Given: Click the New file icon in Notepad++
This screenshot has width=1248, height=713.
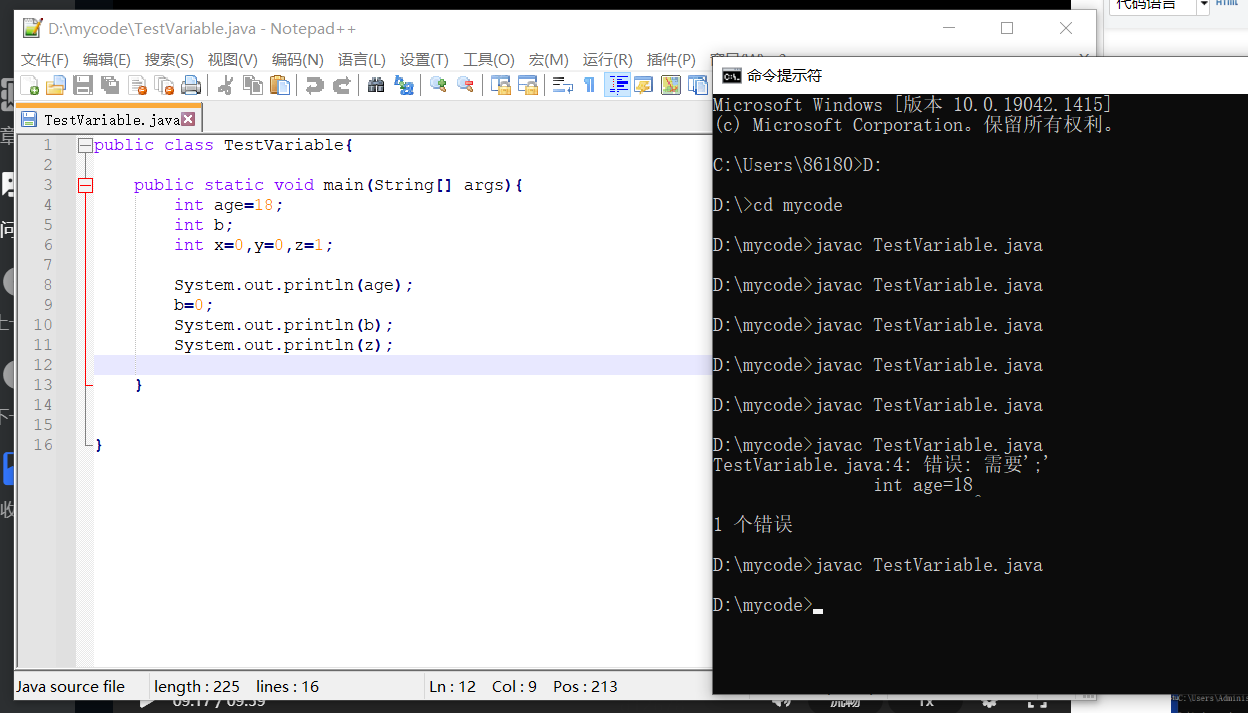Looking at the screenshot, I should (x=30, y=85).
